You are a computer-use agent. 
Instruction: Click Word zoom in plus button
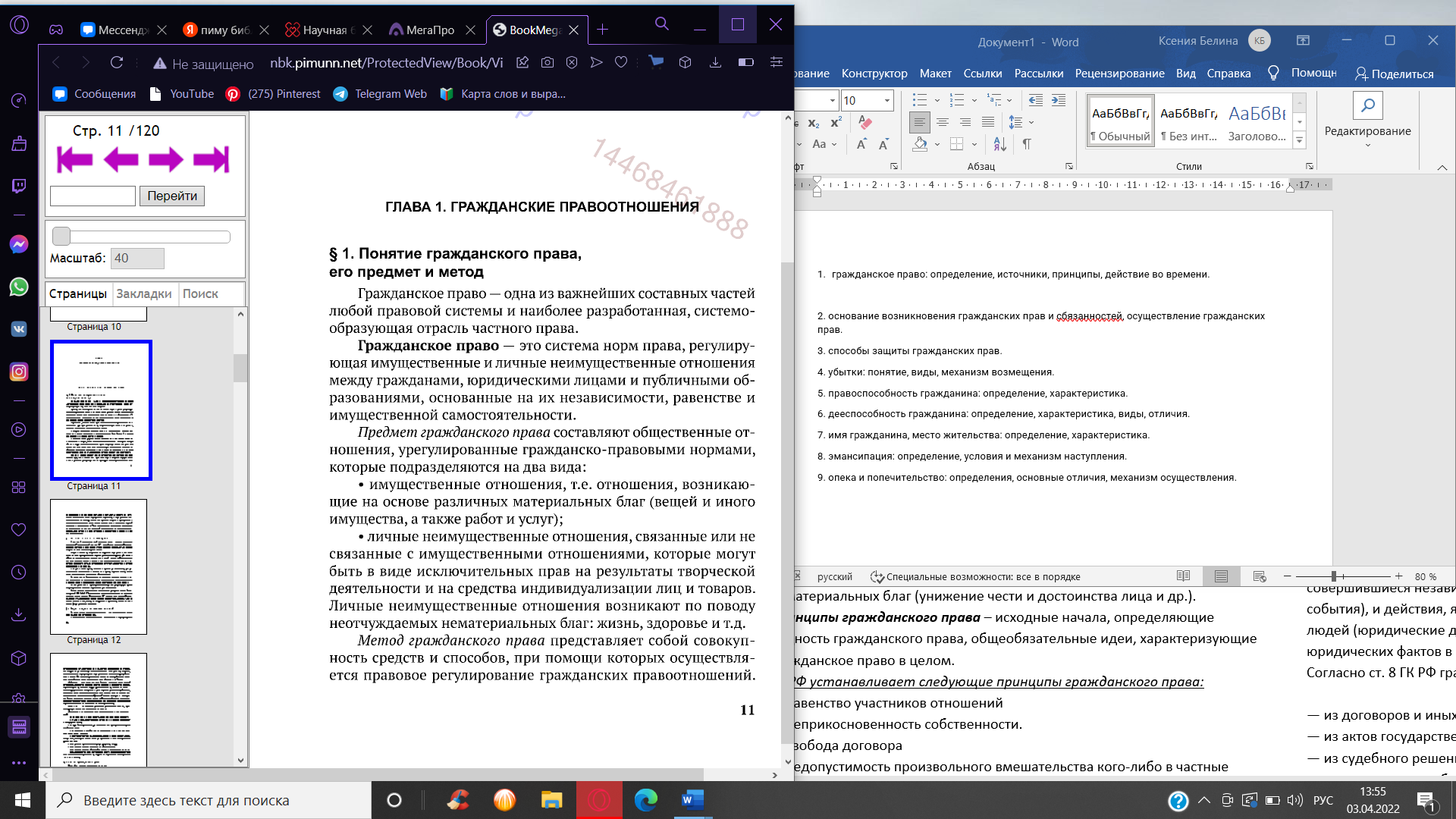(1399, 576)
